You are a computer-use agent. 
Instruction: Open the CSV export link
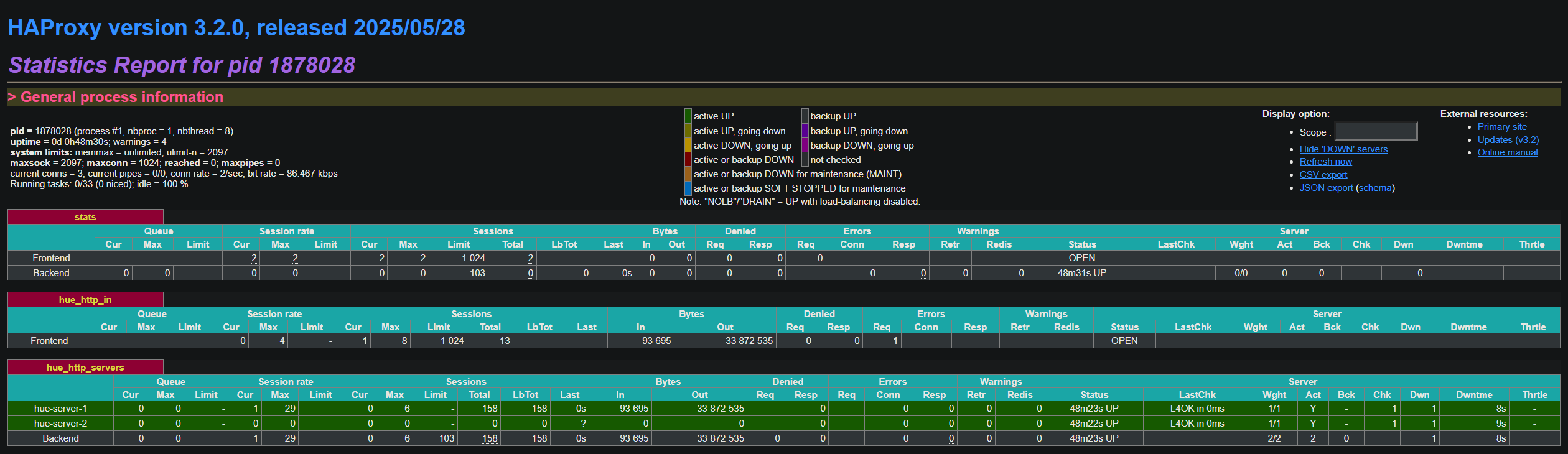(1323, 175)
